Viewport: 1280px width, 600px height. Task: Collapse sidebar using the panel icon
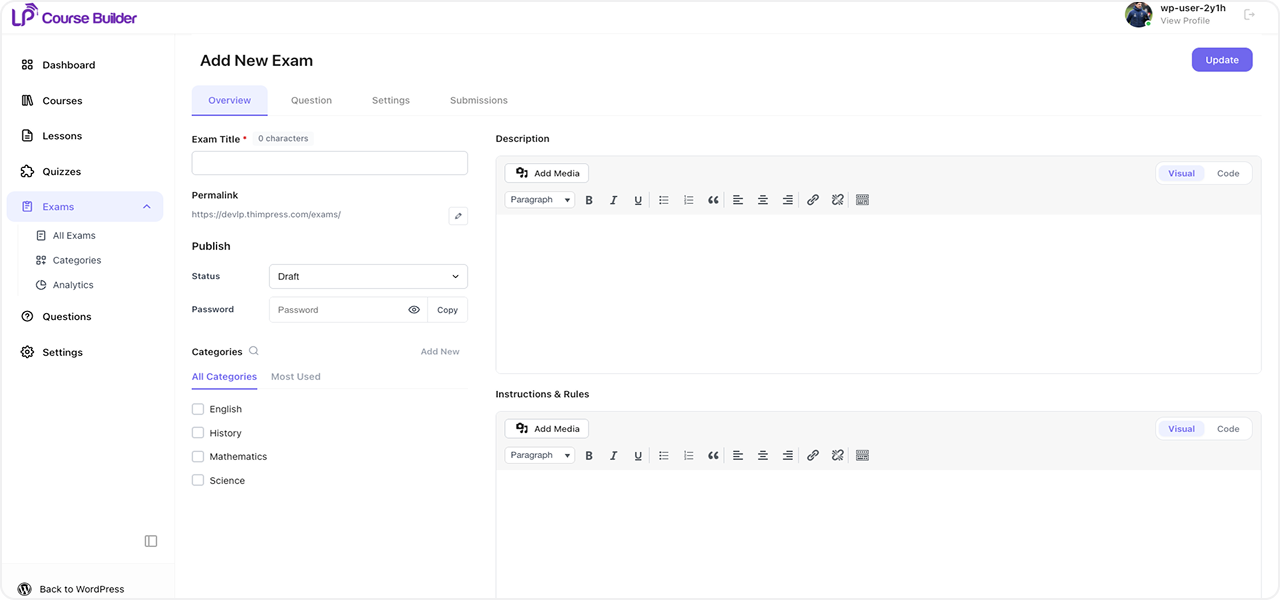151,541
